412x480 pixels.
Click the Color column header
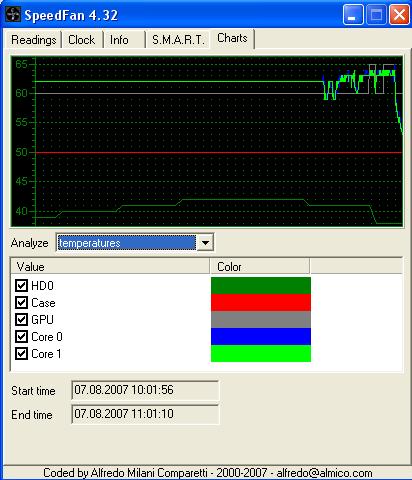point(260,267)
